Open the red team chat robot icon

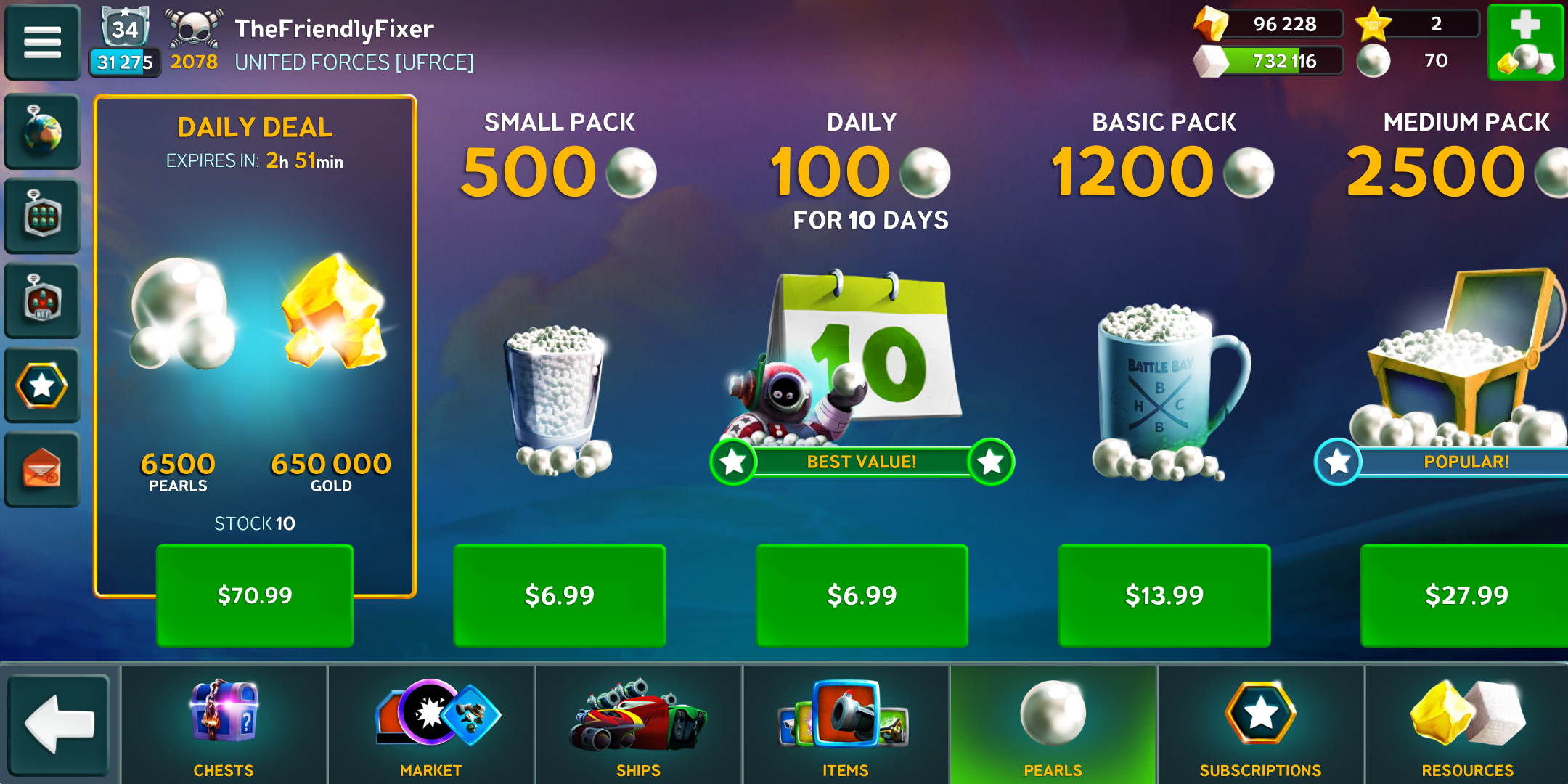(x=42, y=301)
